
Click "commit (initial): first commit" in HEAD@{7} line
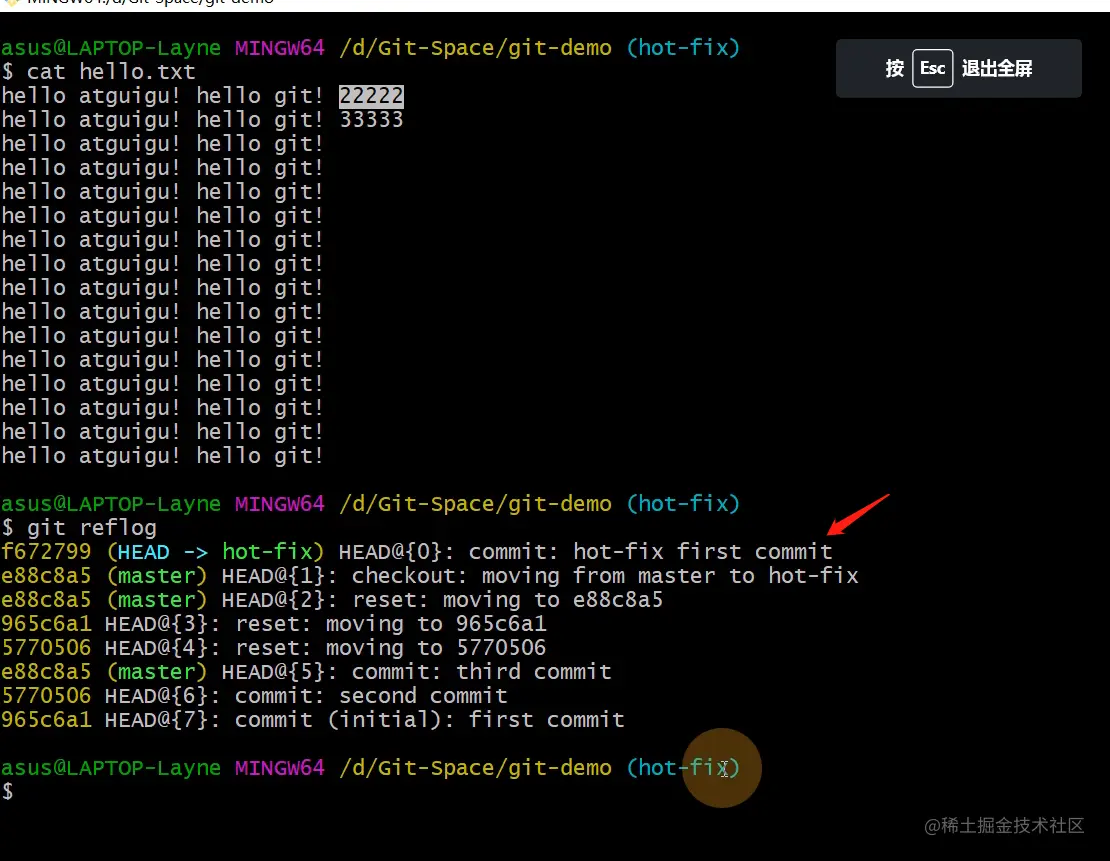click(x=430, y=720)
